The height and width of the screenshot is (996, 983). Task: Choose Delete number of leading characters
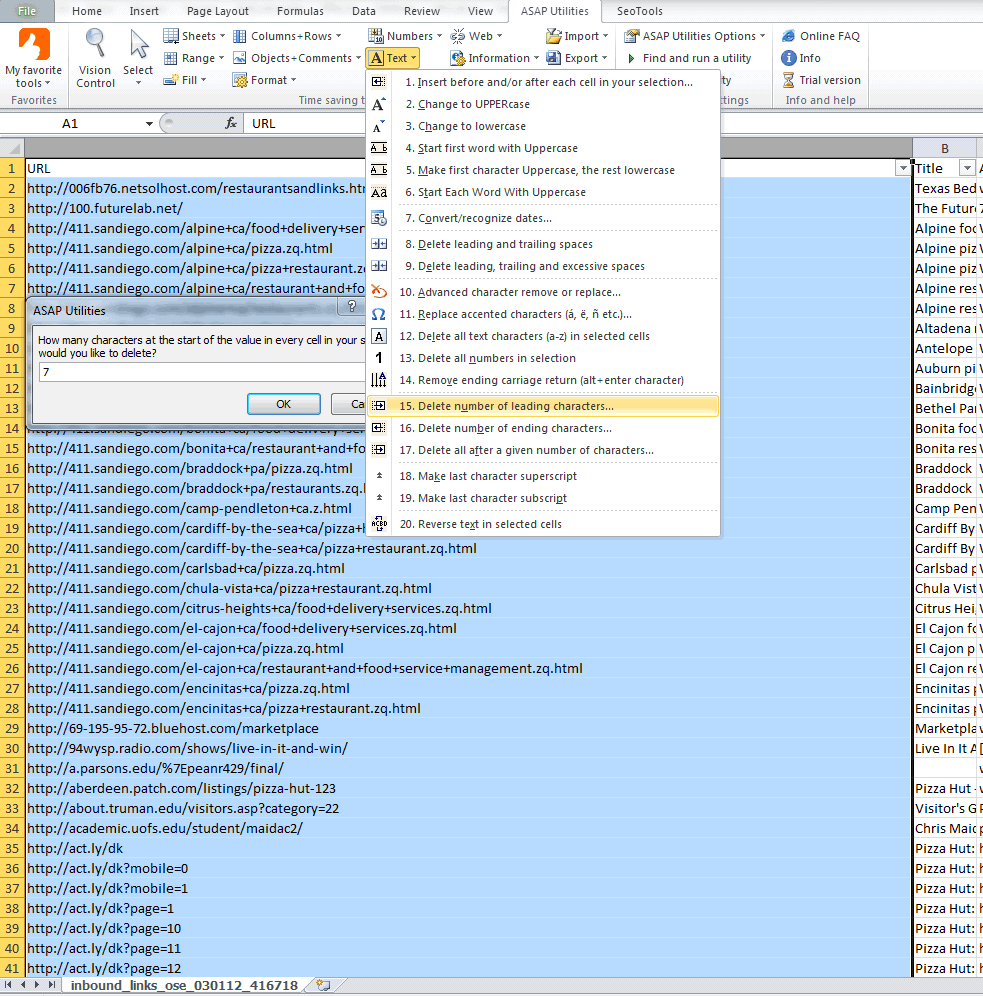click(543, 406)
